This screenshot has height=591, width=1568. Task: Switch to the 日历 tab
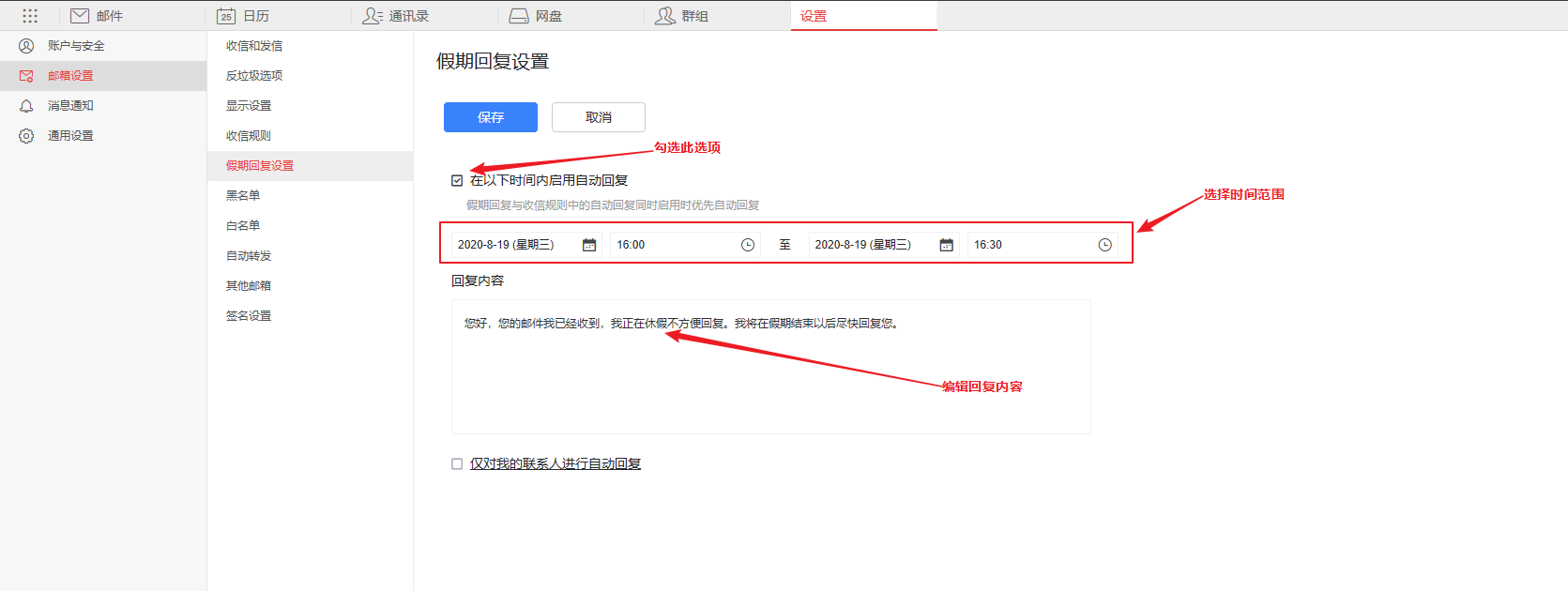243,16
